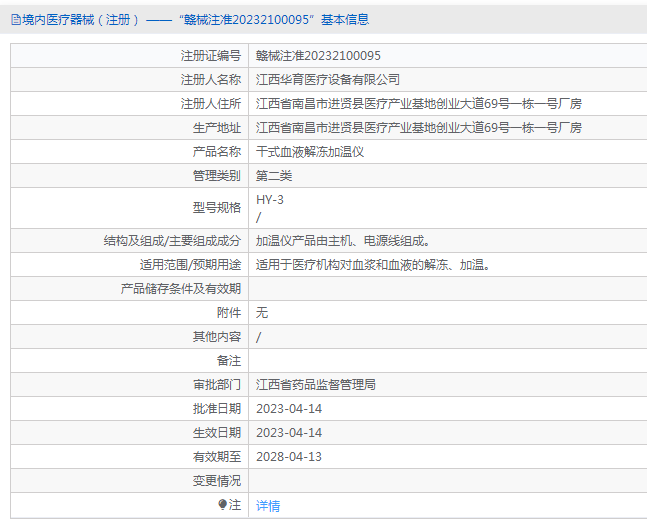Click the 生效日期 label

(217, 432)
